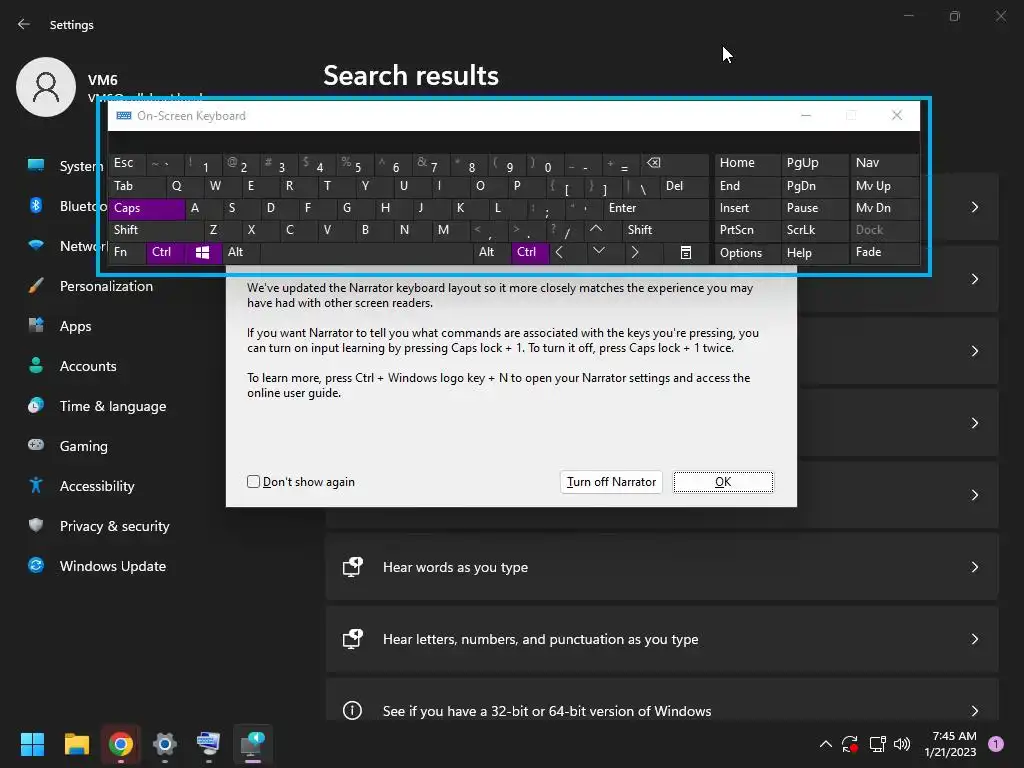Open Personalization settings category
This screenshot has width=1024, height=768.
(106, 286)
